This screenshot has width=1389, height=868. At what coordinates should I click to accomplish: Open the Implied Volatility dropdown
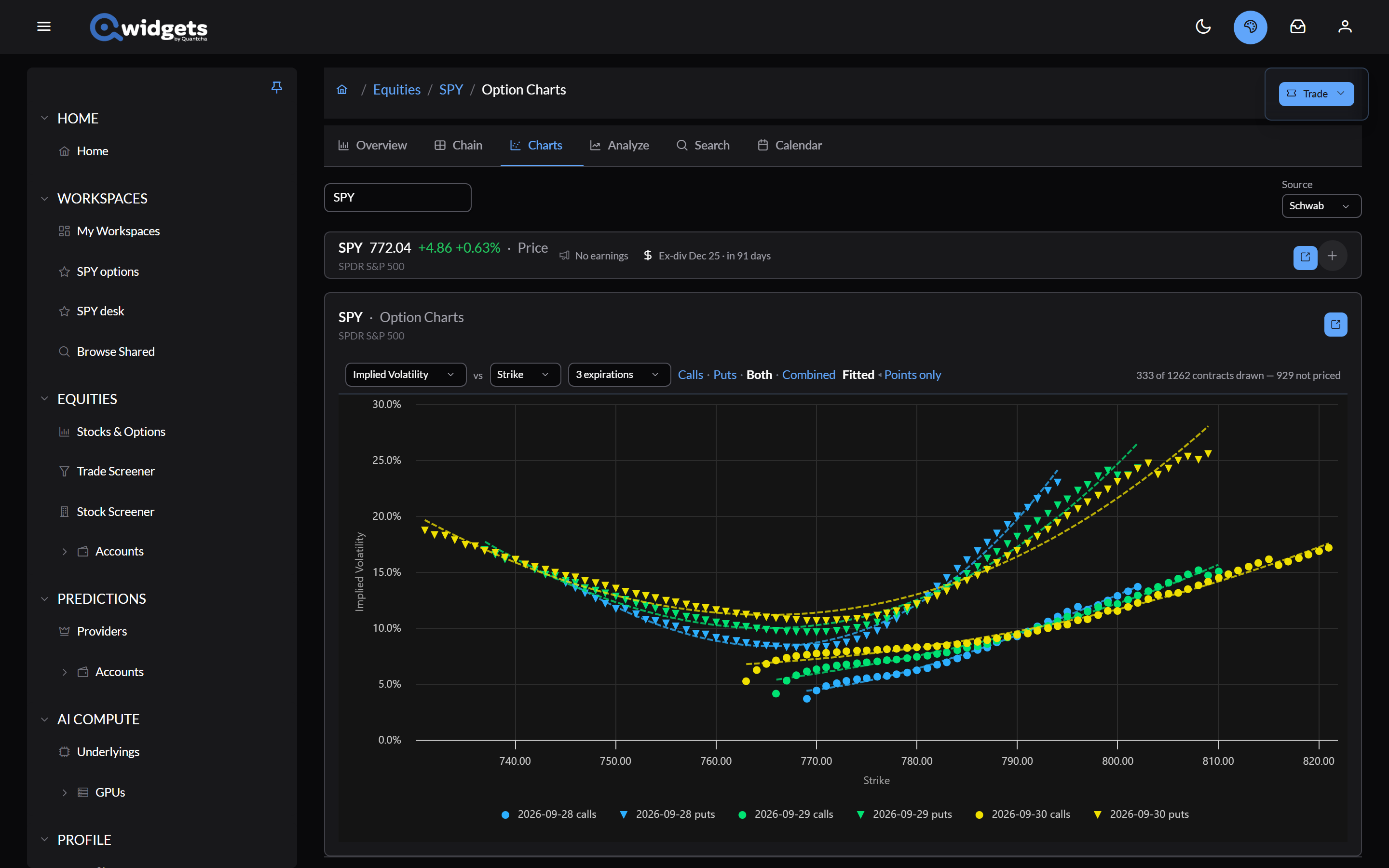[406, 375]
